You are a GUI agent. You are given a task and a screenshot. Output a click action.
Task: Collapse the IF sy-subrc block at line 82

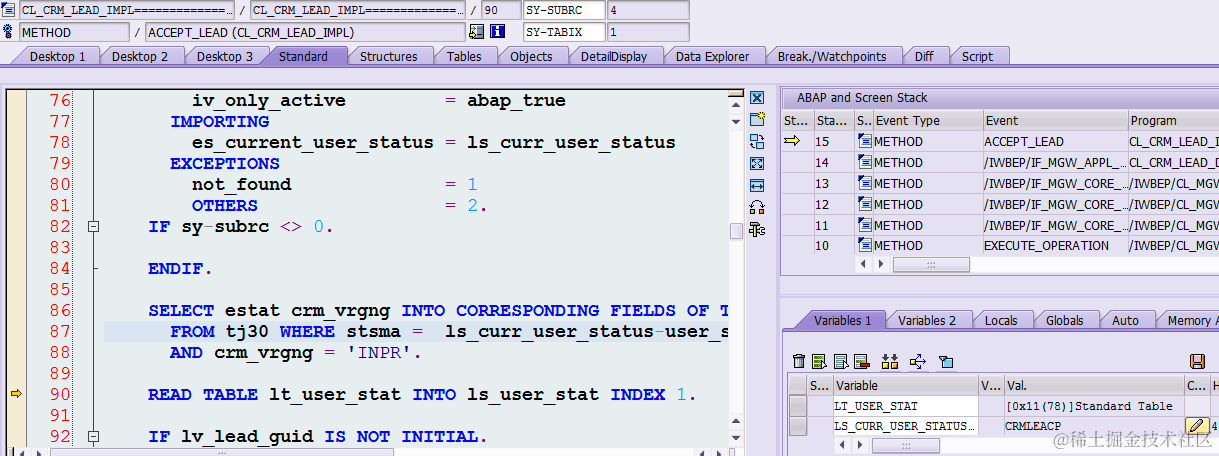[93, 227]
